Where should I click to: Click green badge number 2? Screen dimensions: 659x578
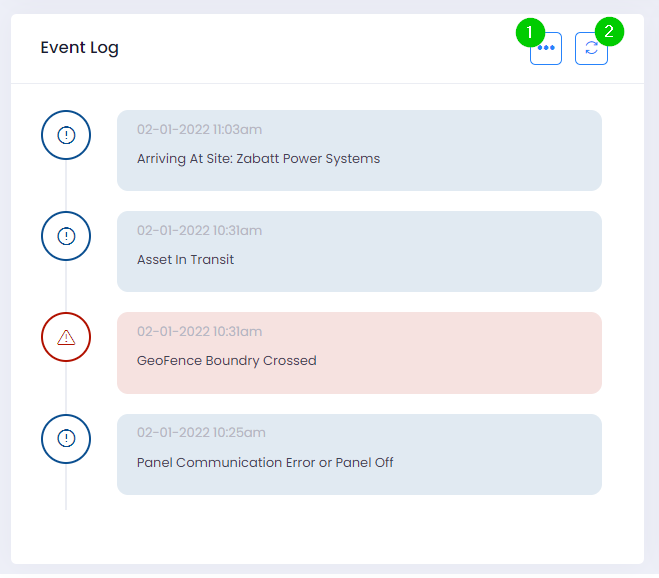[608, 31]
